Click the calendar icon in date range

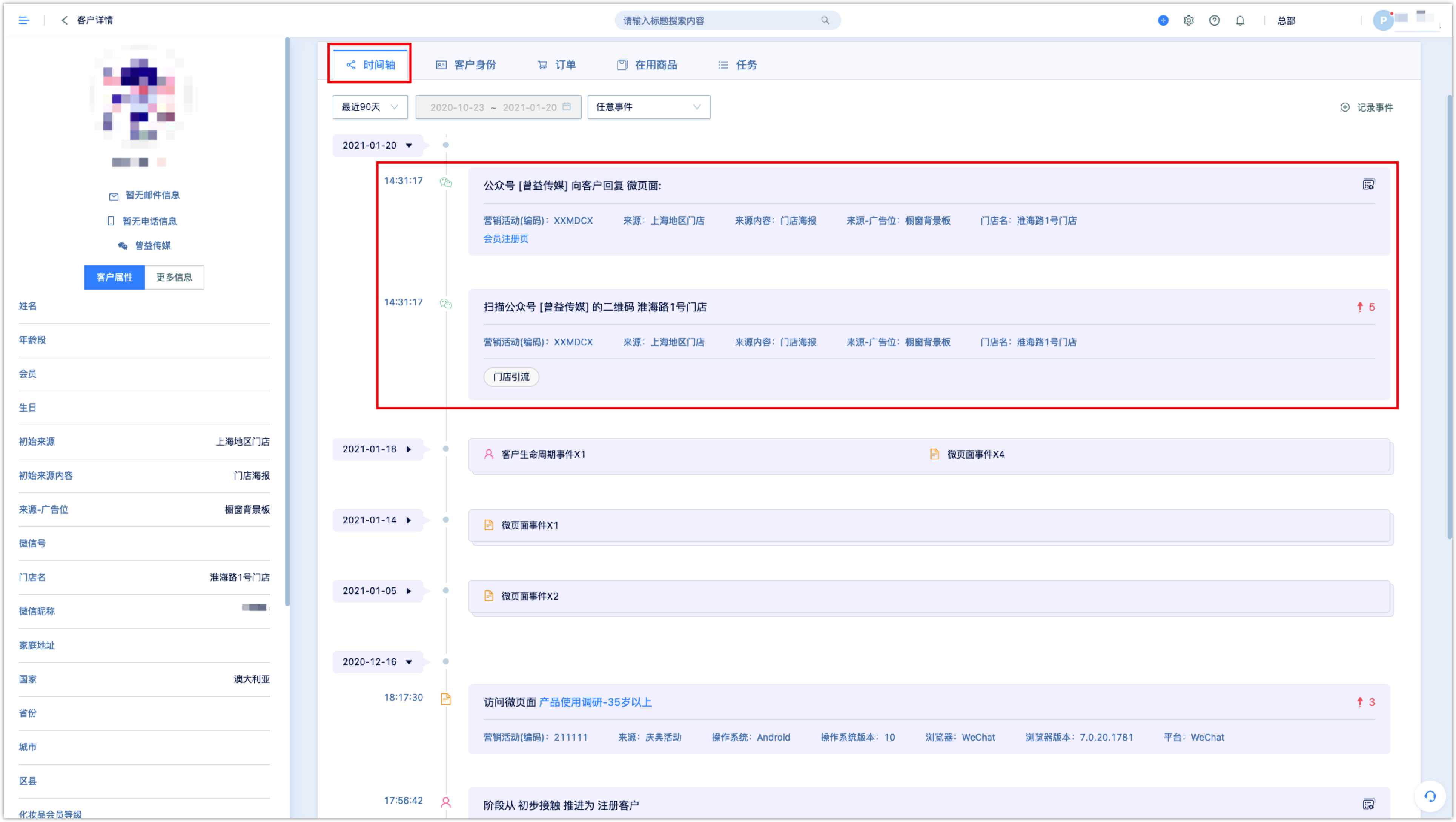pyautogui.click(x=567, y=107)
